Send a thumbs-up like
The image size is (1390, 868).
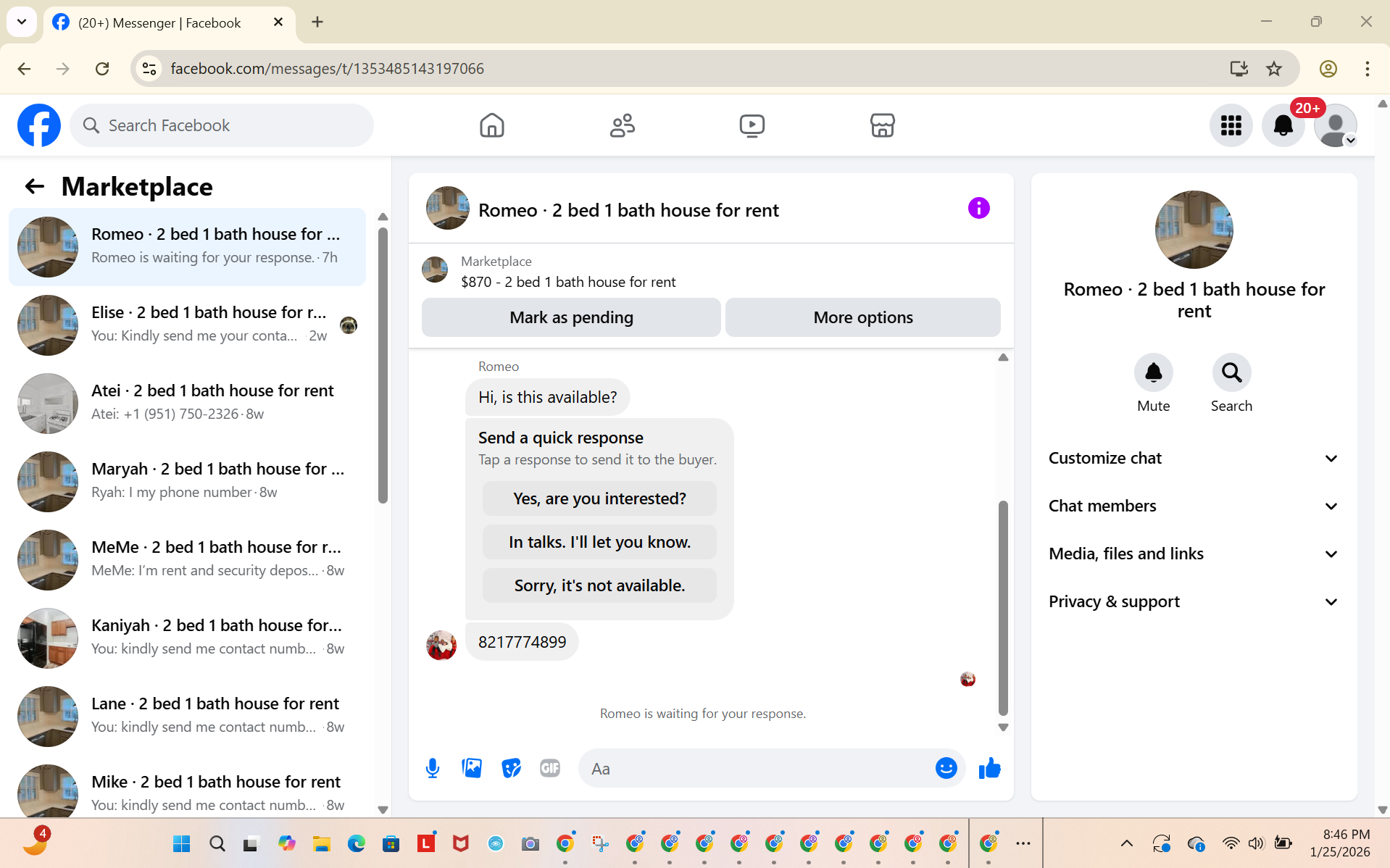[x=989, y=768]
